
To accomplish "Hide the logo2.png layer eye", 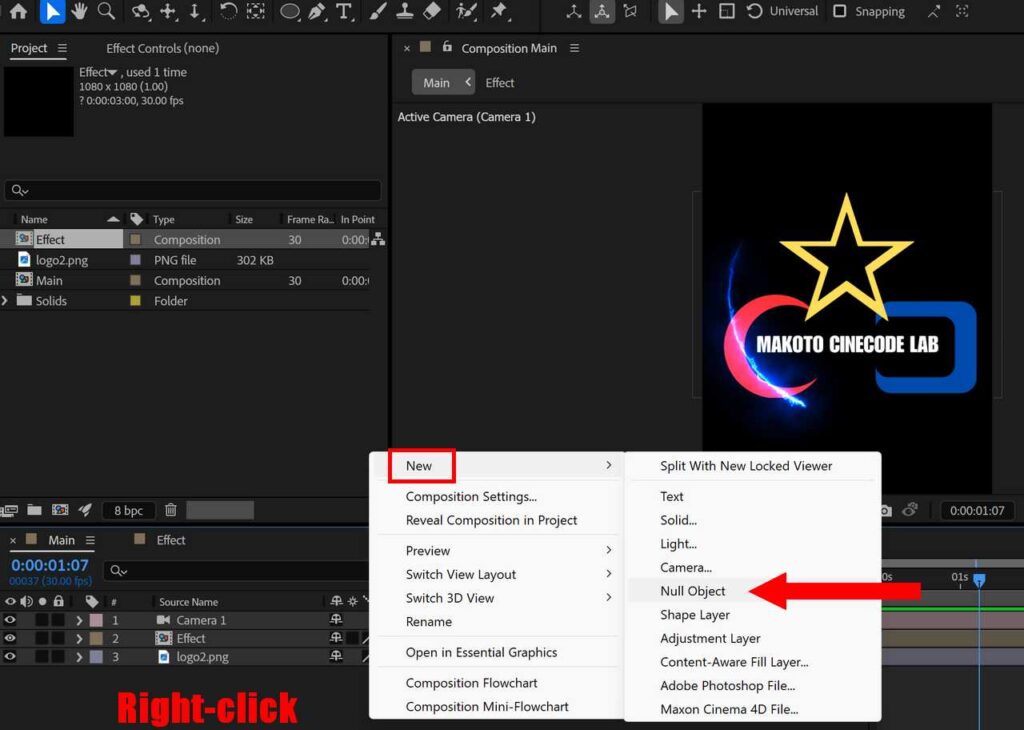I will point(10,656).
